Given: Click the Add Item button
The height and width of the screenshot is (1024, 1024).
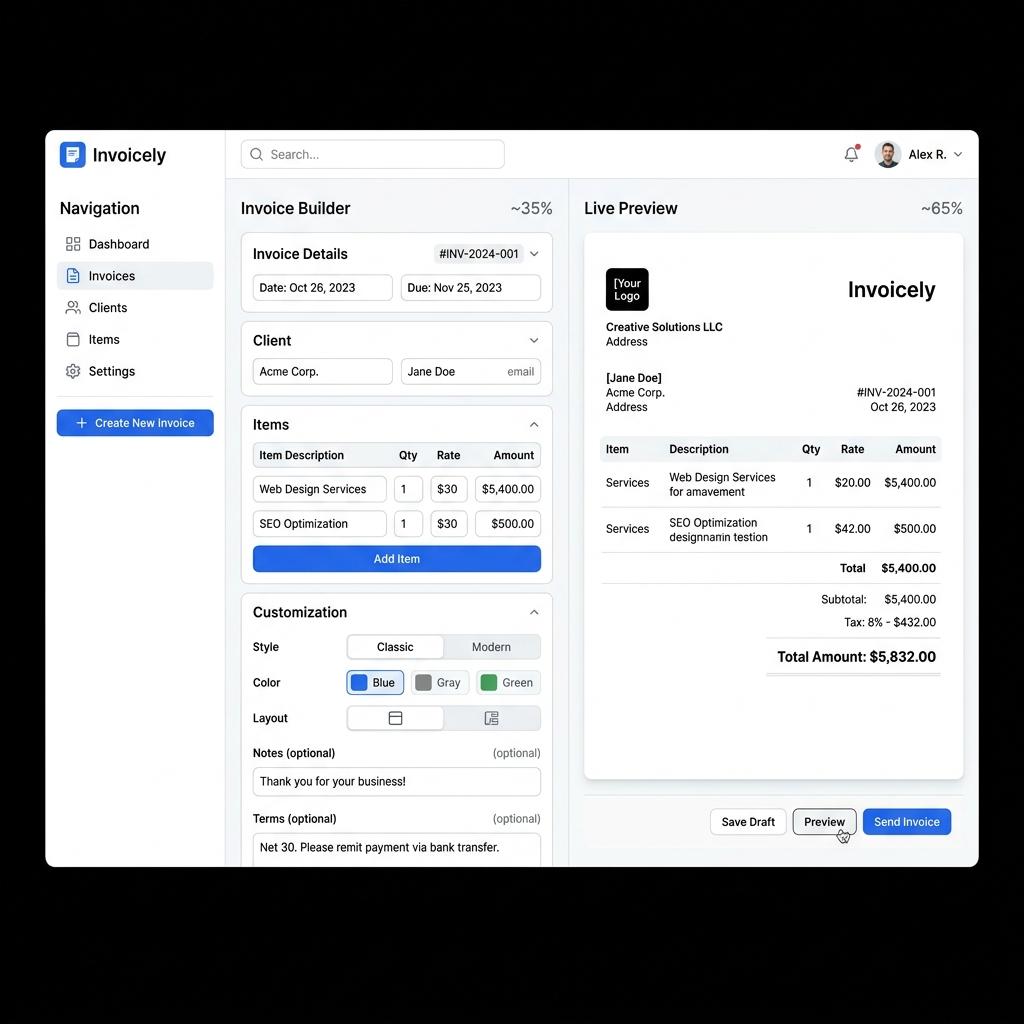Looking at the screenshot, I should click(396, 559).
